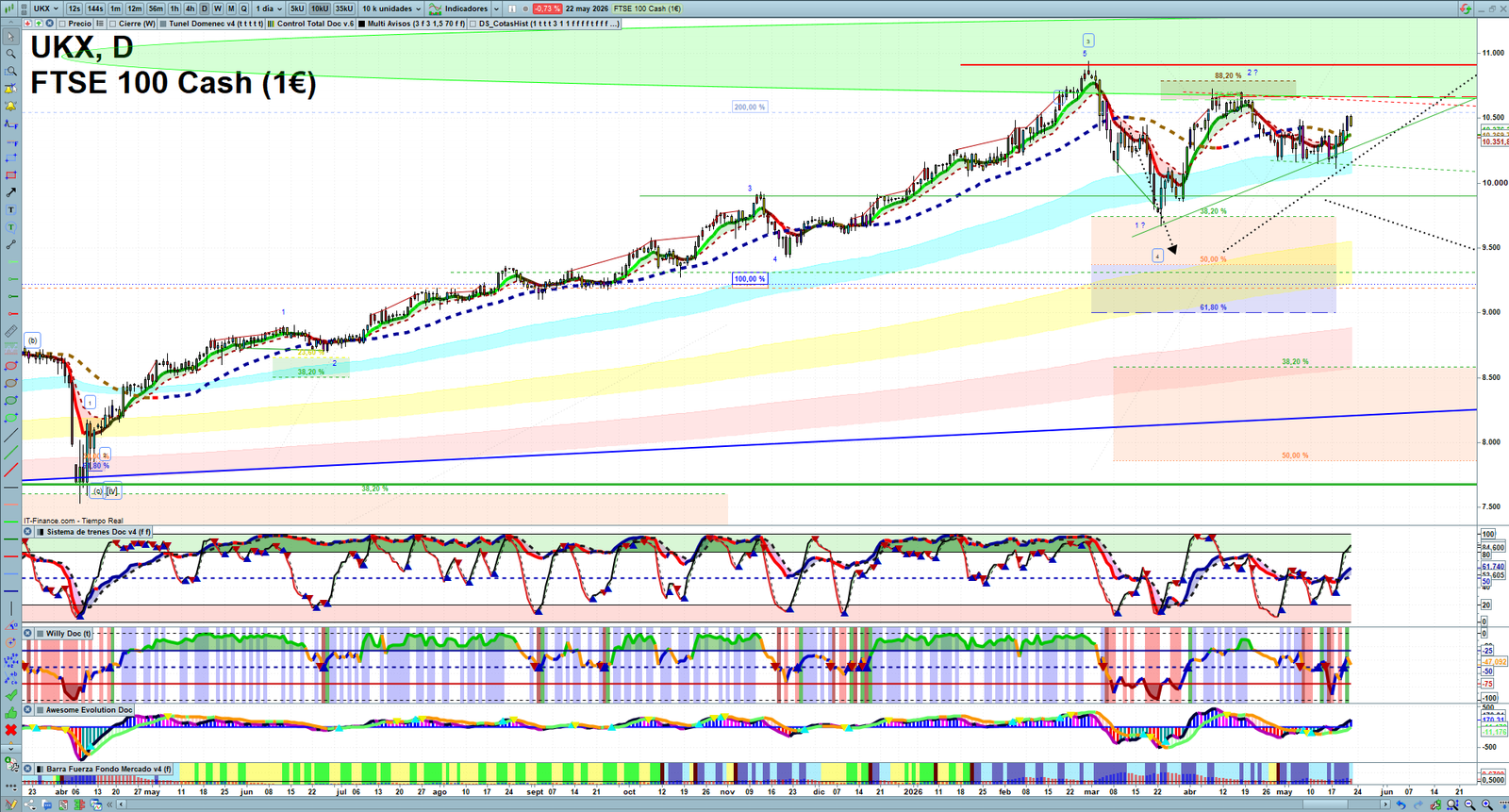Choose the red rectangle drawing tool

(x=10, y=175)
